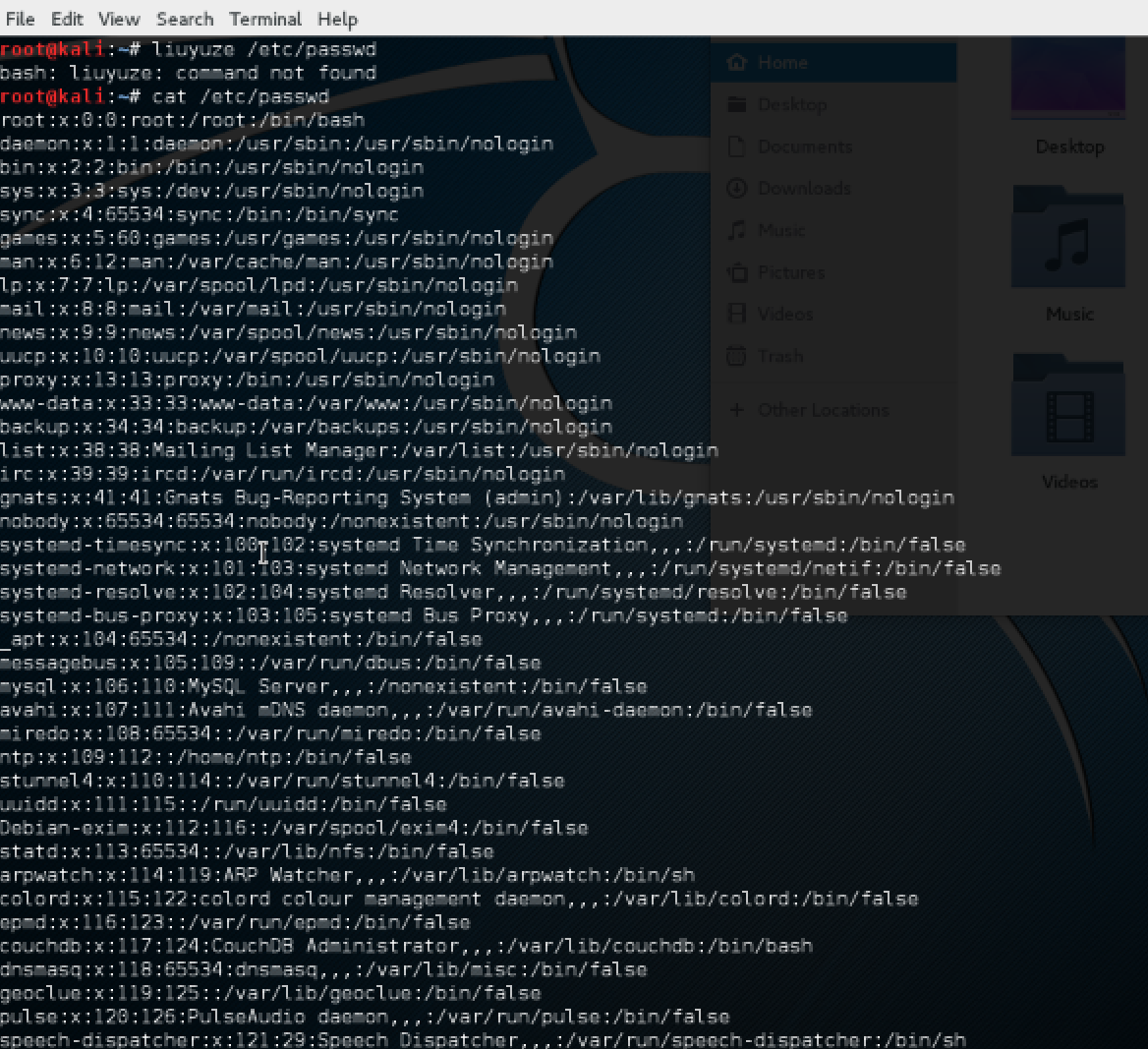Open Downloads label in Files sidebar
The width and height of the screenshot is (1148, 1049).
coord(805,188)
